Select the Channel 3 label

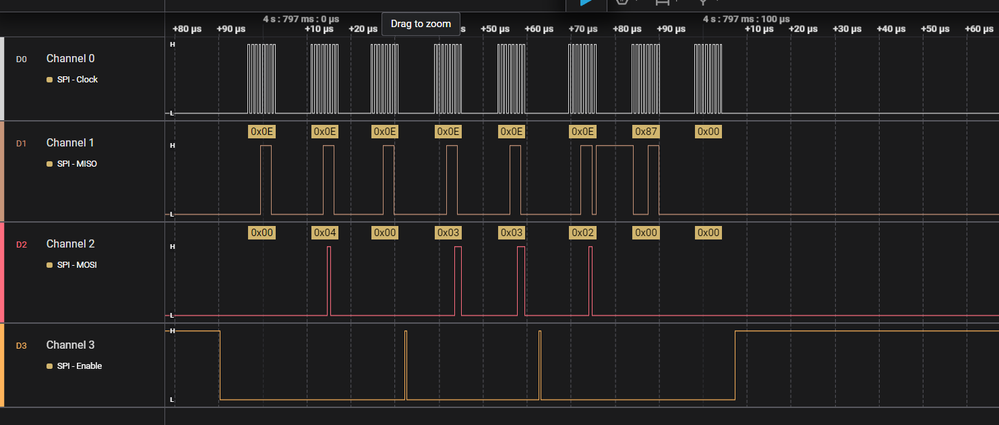70,345
